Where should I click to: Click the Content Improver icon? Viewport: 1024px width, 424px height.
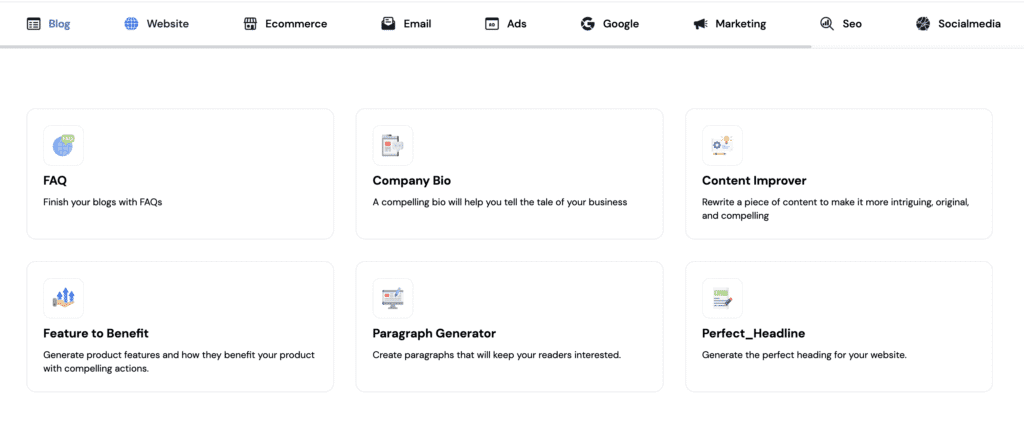pos(722,146)
